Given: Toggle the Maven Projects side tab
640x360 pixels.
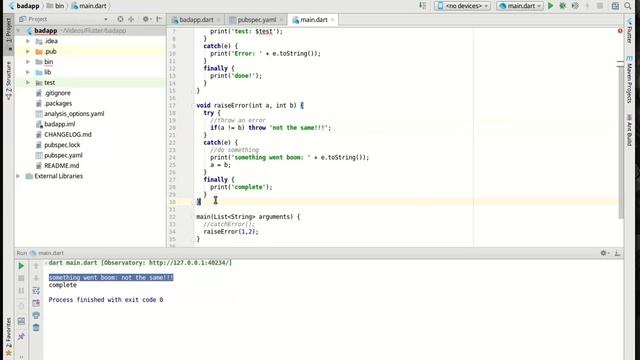Looking at the screenshot, I should click(x=629, y=80).
